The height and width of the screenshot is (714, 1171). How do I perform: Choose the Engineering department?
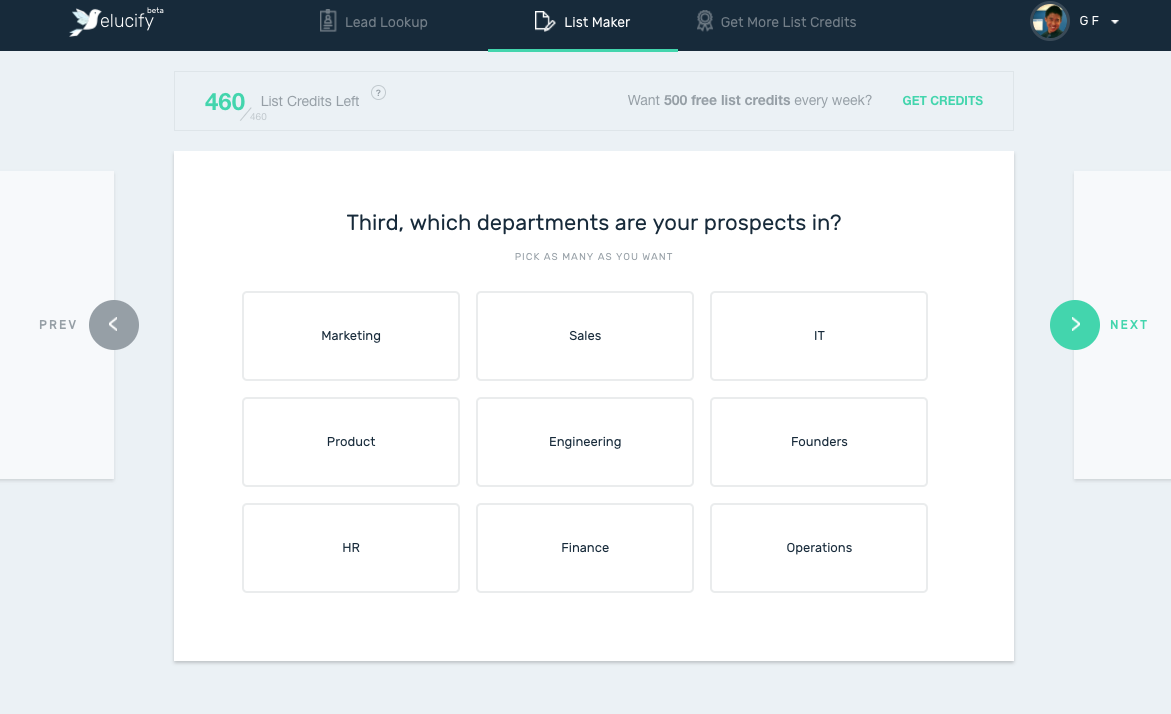coord(585,442)
